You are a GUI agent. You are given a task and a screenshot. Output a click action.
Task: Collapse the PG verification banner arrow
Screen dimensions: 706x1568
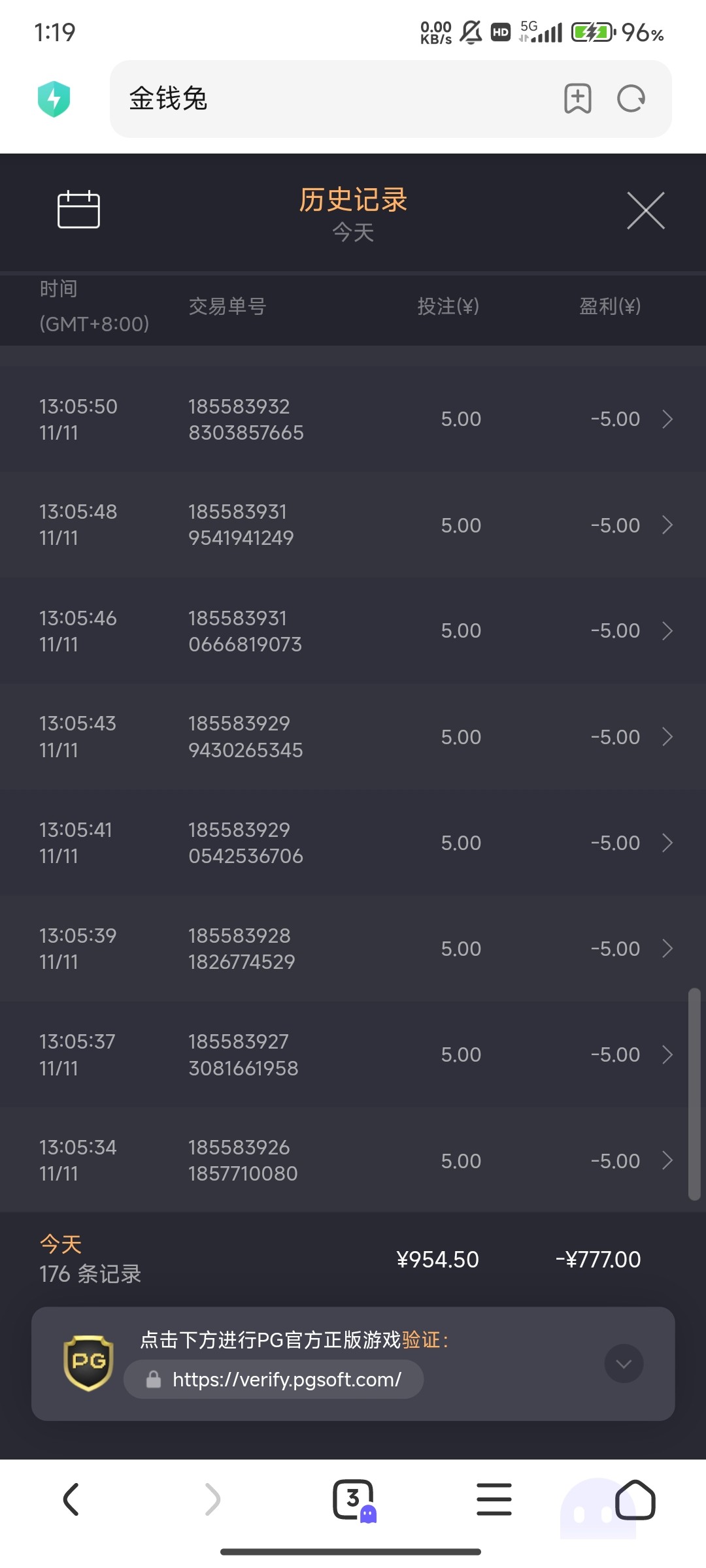(x=624, y=1364)
